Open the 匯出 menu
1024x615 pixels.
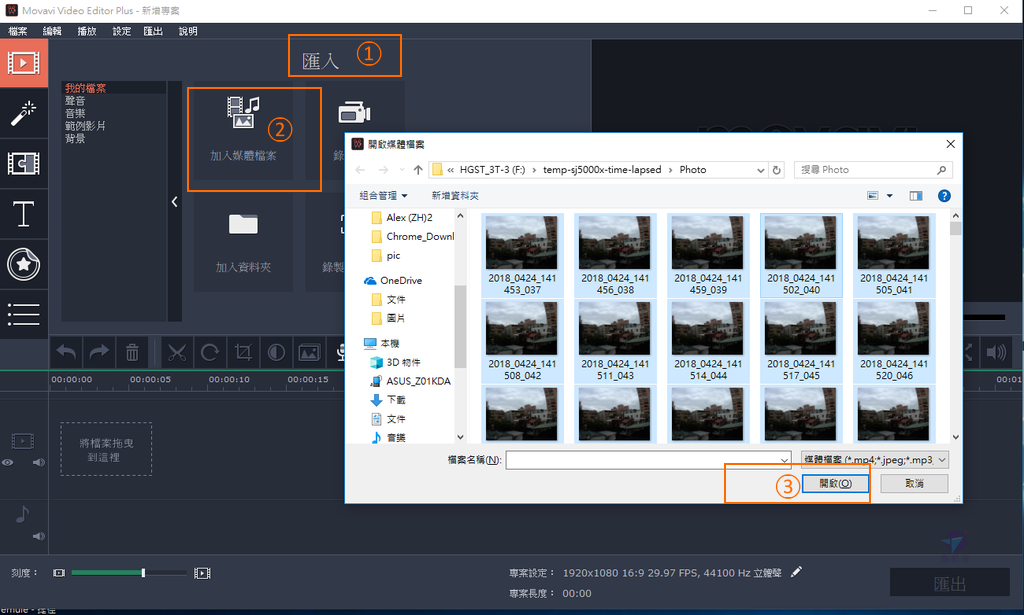pos(153,31)
